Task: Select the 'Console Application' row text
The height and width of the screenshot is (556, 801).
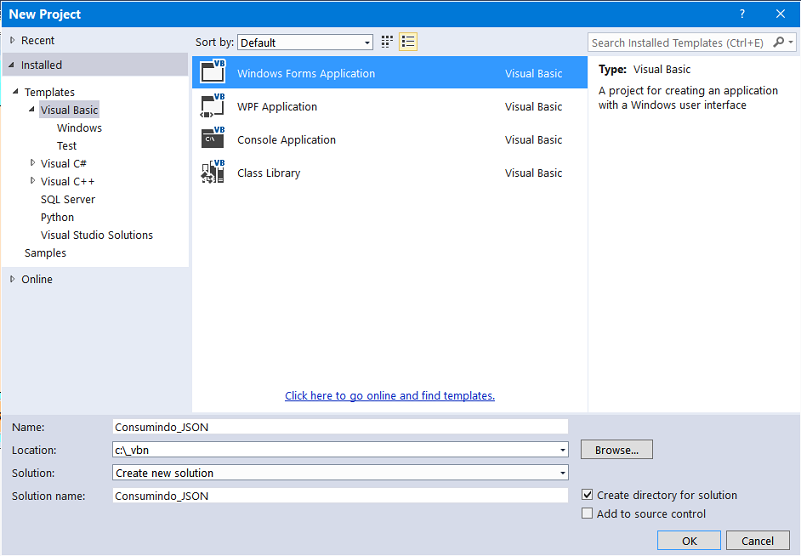Action: pos(286,140)
